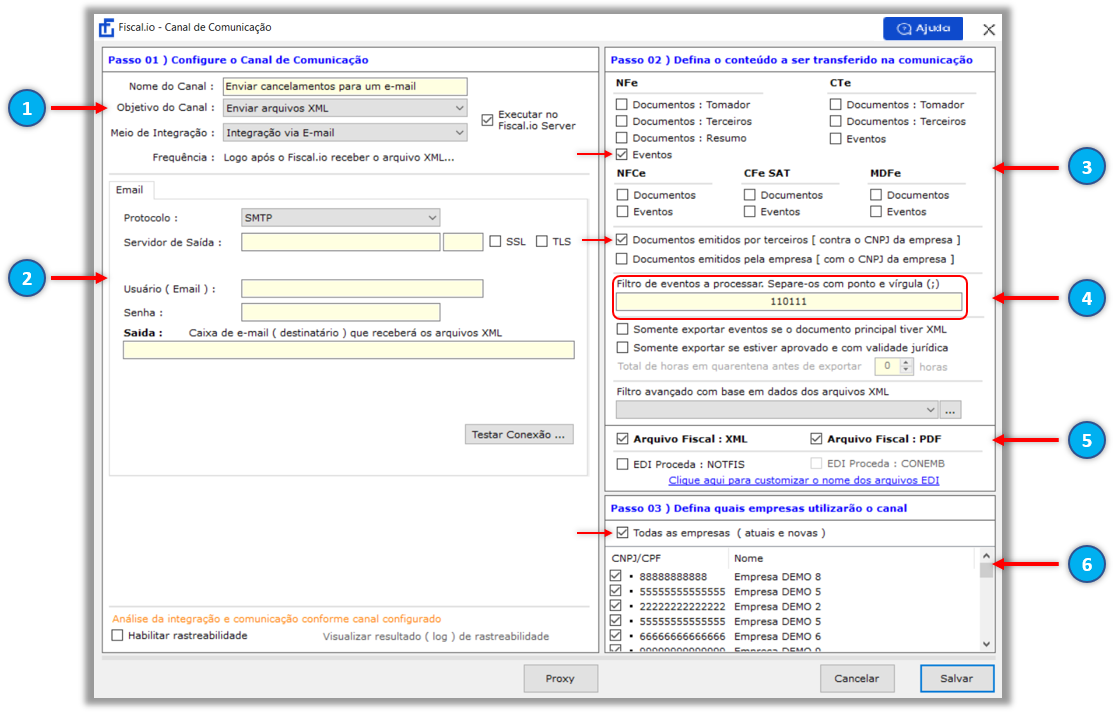Check CFe SAT Eventos checkbox
The image size is (1117, 712).
(749, 212)
